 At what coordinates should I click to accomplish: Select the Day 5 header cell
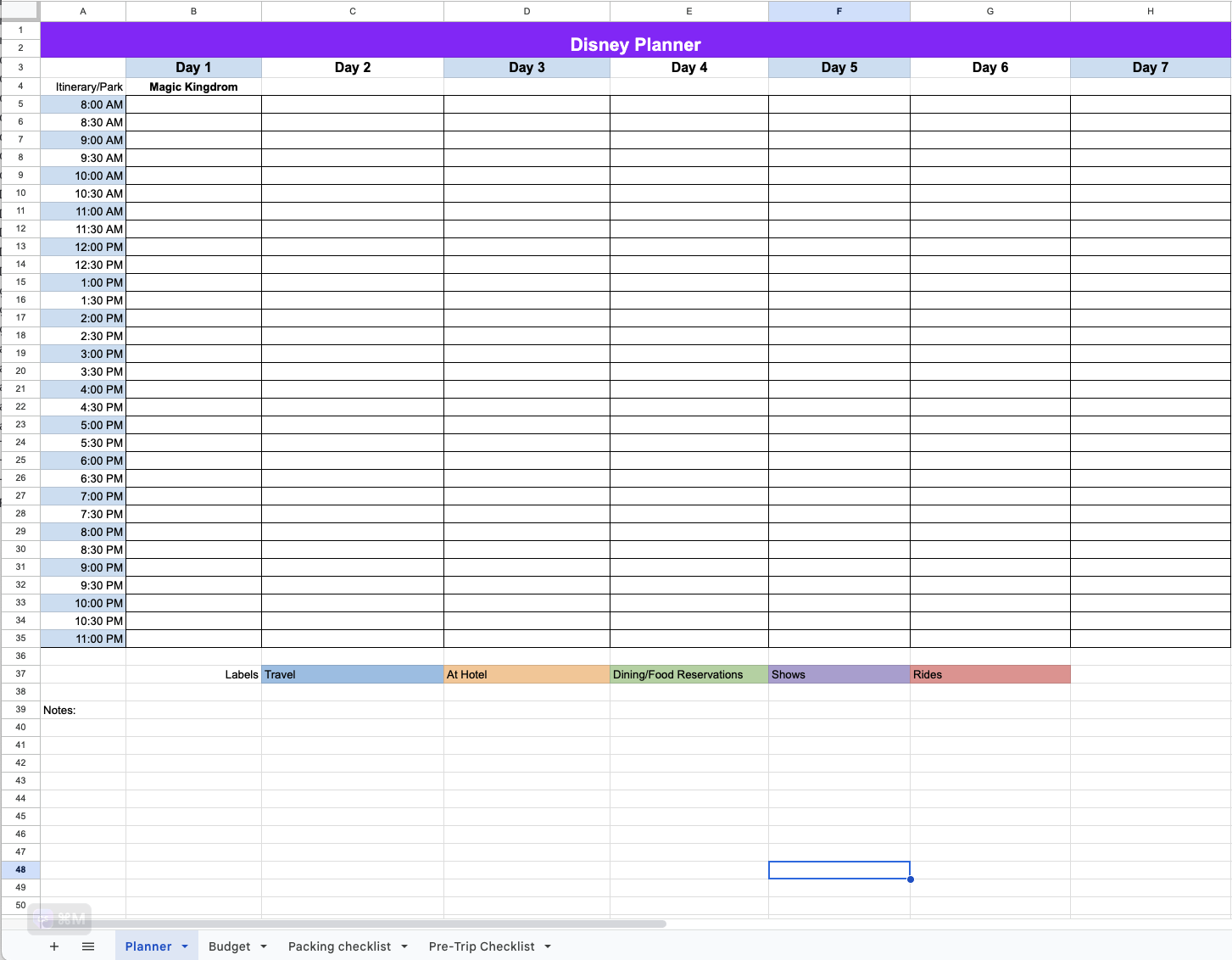tap(839, 68)
